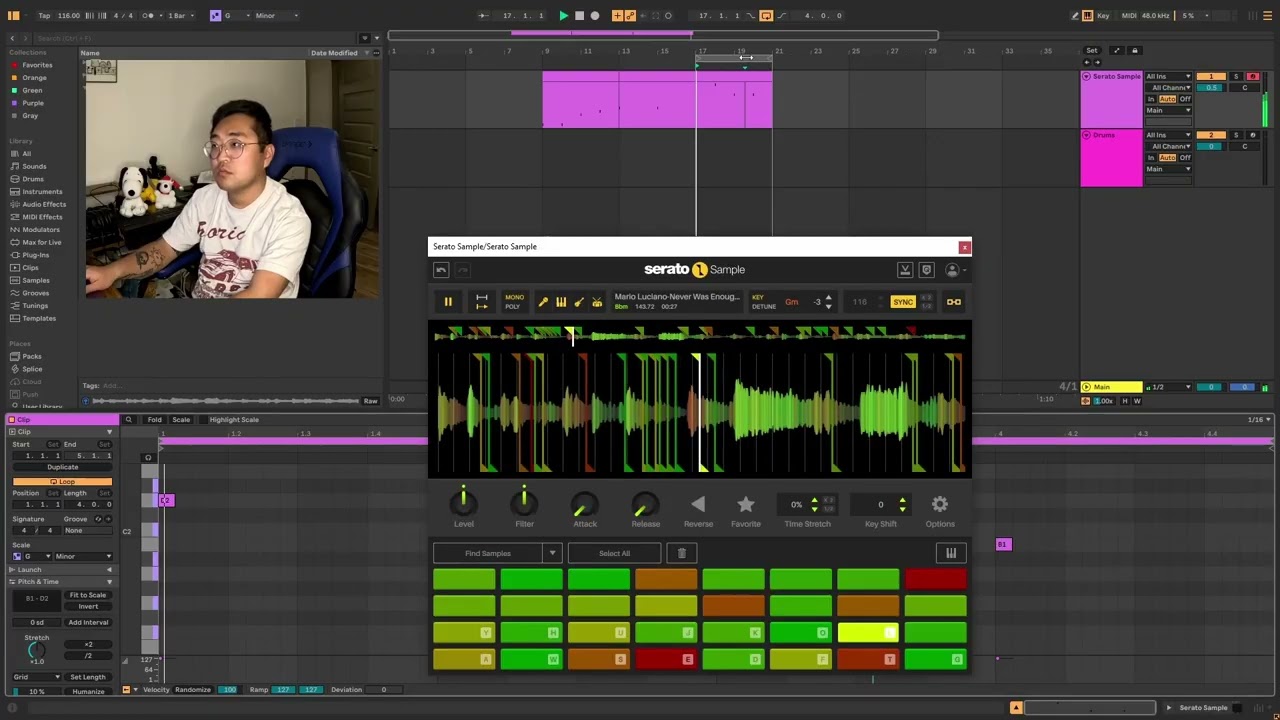Screen dimensions: 1280x720
Task: Collapse the Serato Sample track fold arrow
Action: point(1086,76)
